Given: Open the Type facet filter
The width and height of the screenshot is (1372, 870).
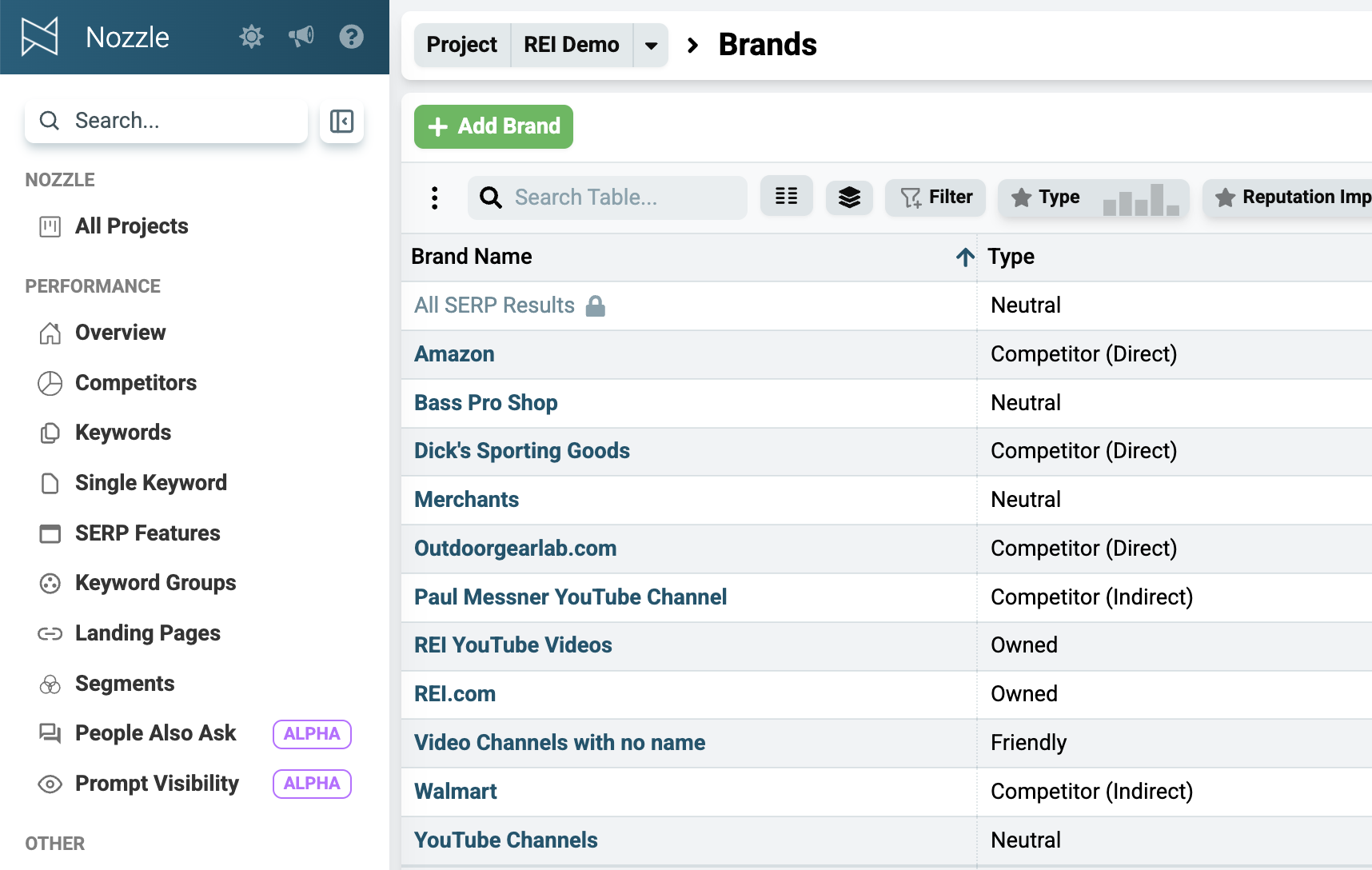Looking at the screenshot, I should 1094,198.
